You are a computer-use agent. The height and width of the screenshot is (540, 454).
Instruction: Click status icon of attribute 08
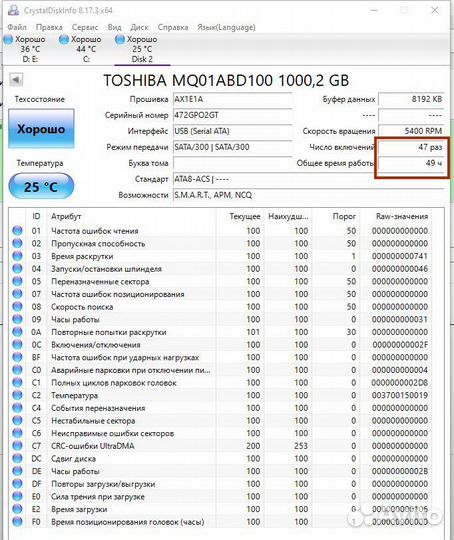pyautogui.click(x=17, y=307)
